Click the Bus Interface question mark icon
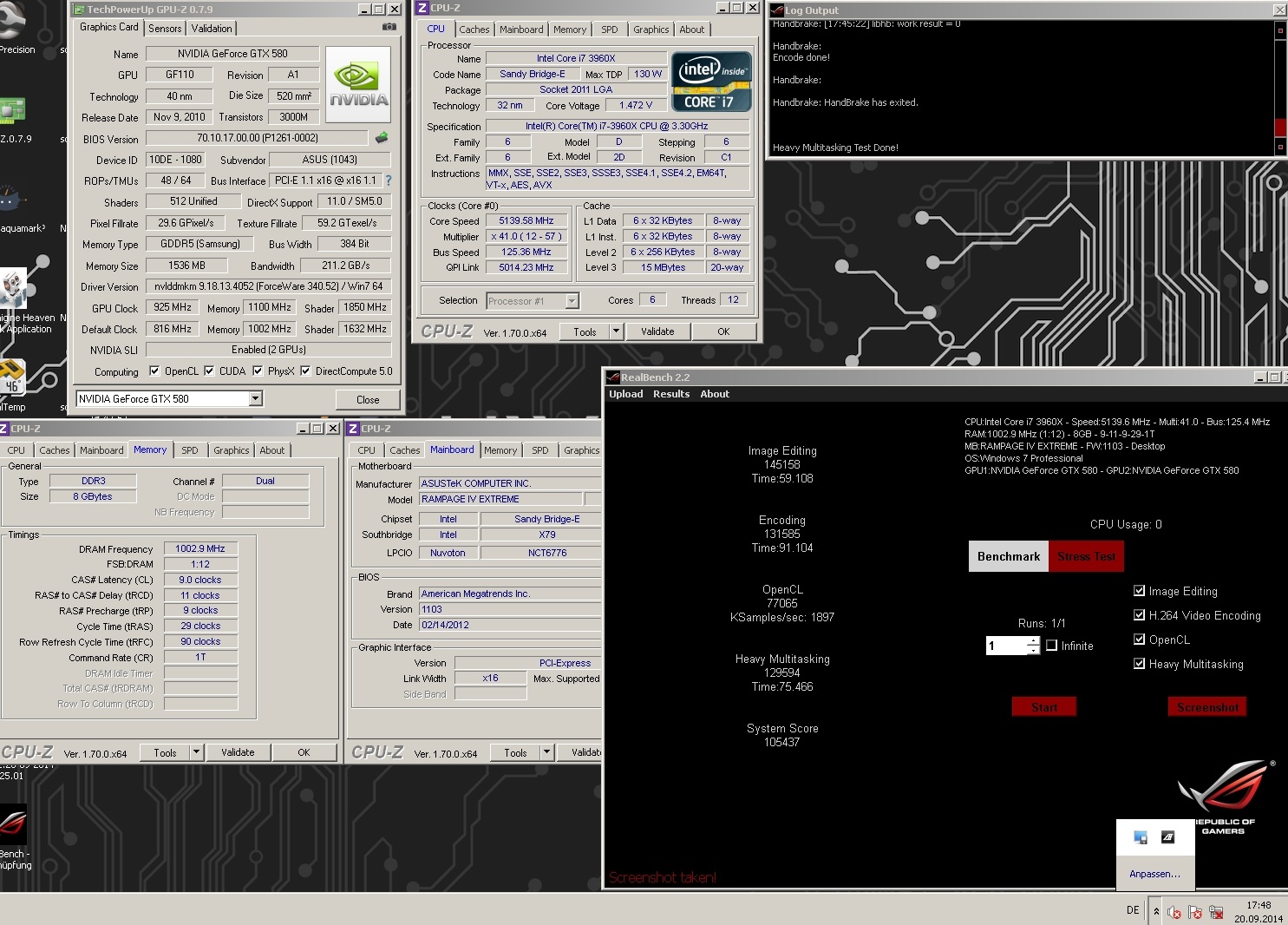Screen dimensions: 1288x925 coord(388,180)
